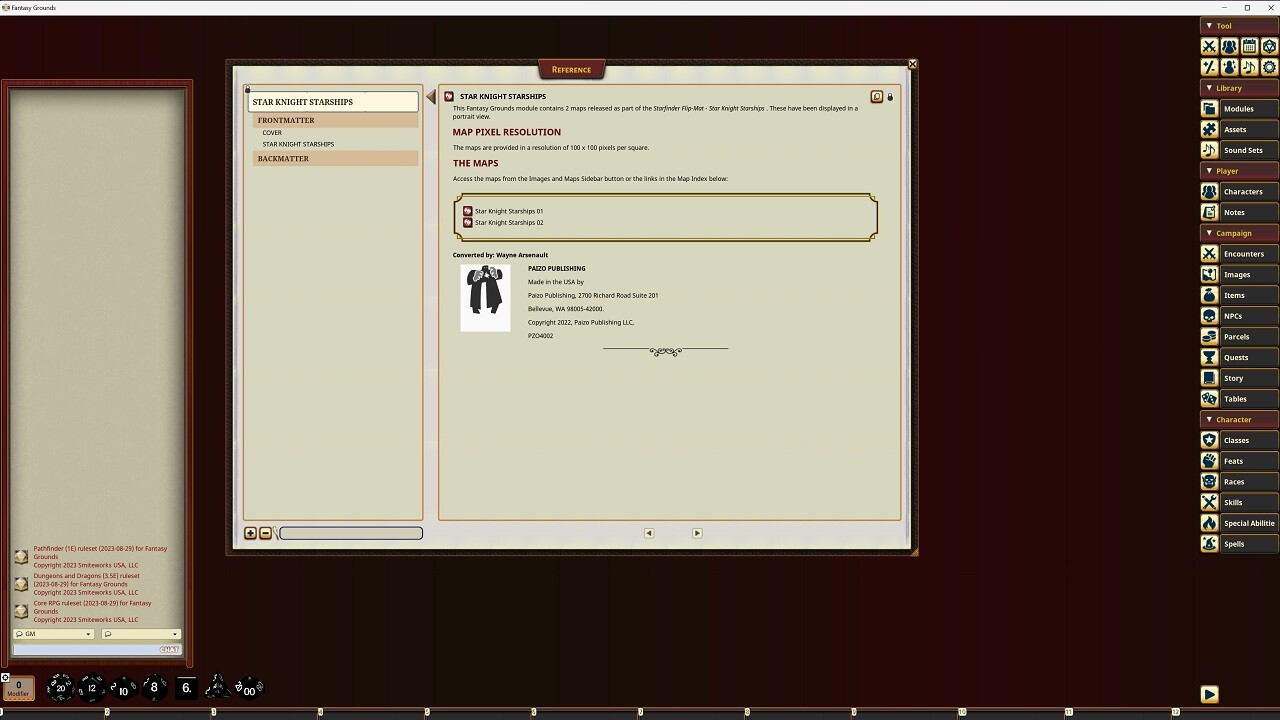Open the GM chat identity dropdown
Image resolution: width=1280 pixels, height=720 pixels.
53,634
